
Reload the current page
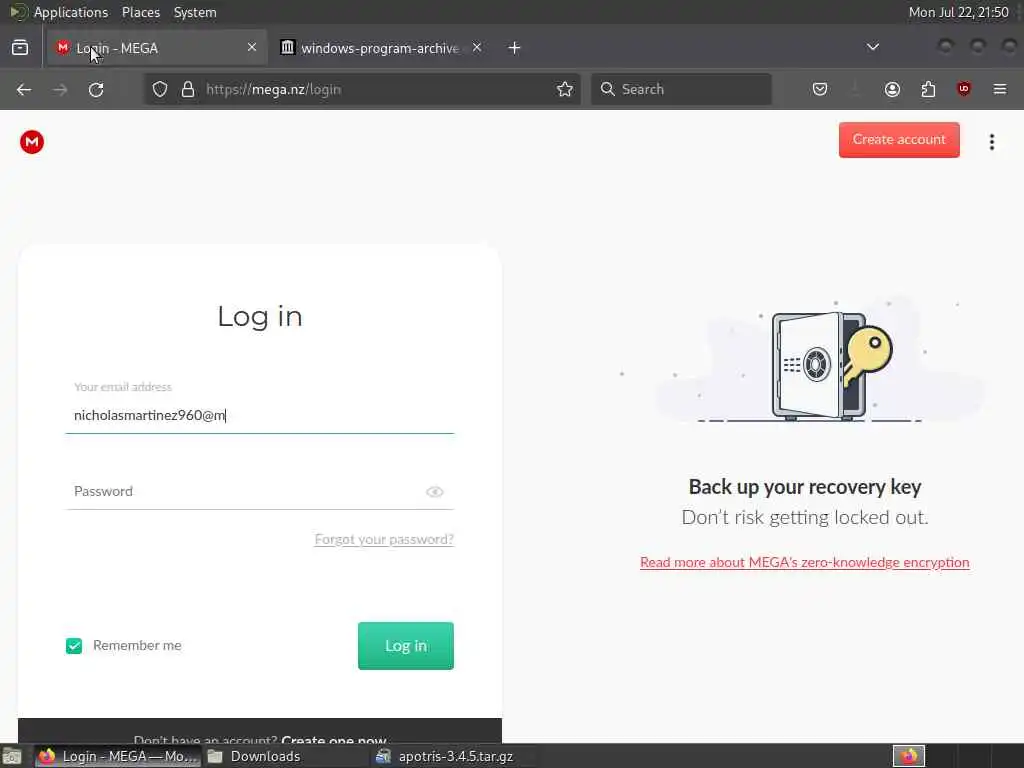click(x=96, y=89)
